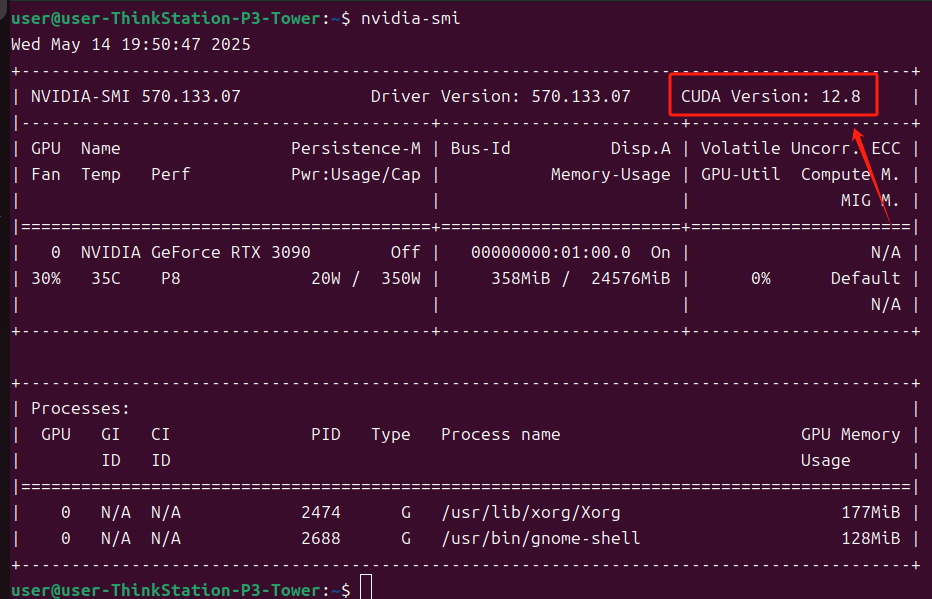Click the Memory-Usage header
Image resolution: width=932 pixels, height=599 pixels.
click(610, 175)
